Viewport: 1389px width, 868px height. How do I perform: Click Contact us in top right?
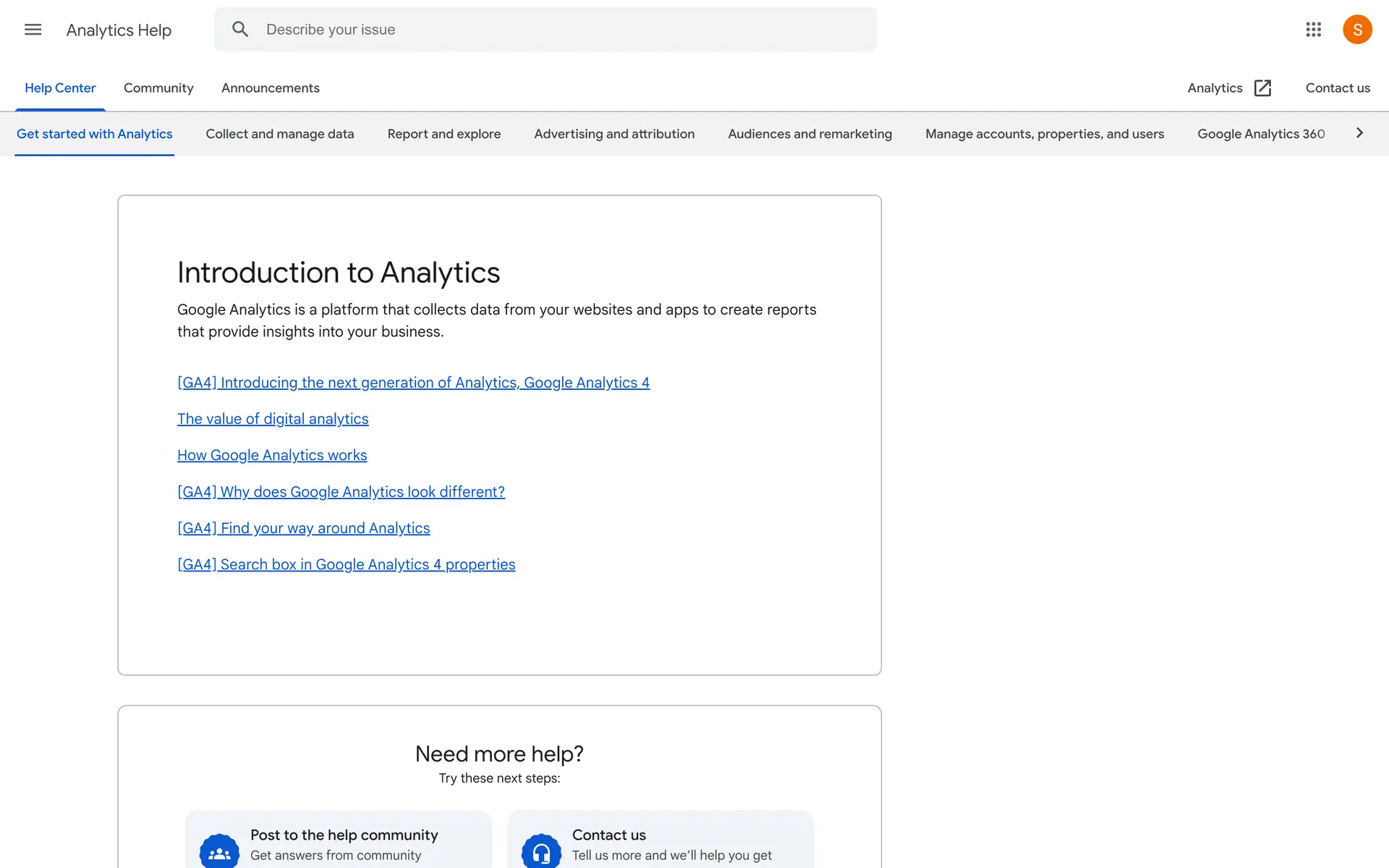[x=1337, y=88]
